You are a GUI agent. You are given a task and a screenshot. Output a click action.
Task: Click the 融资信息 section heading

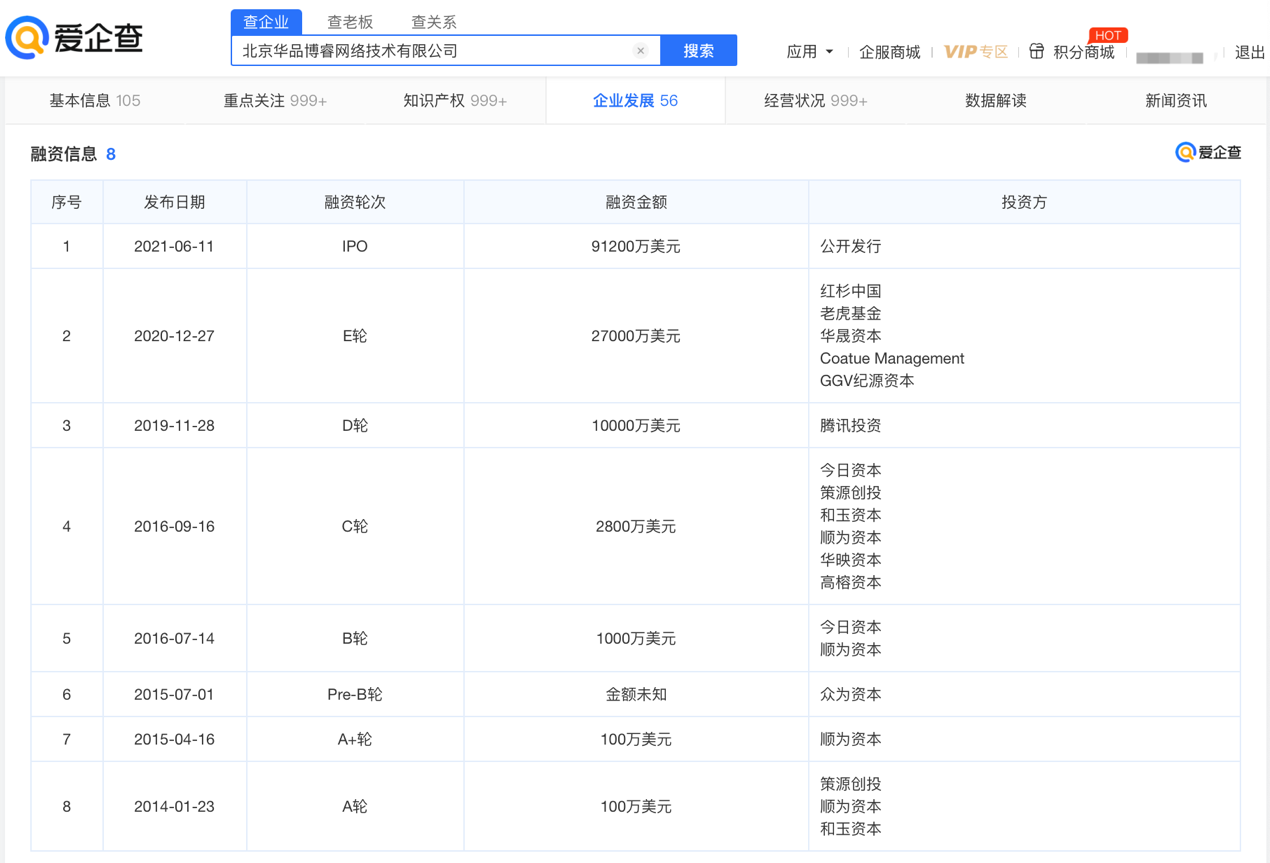(x=64, y=154)
